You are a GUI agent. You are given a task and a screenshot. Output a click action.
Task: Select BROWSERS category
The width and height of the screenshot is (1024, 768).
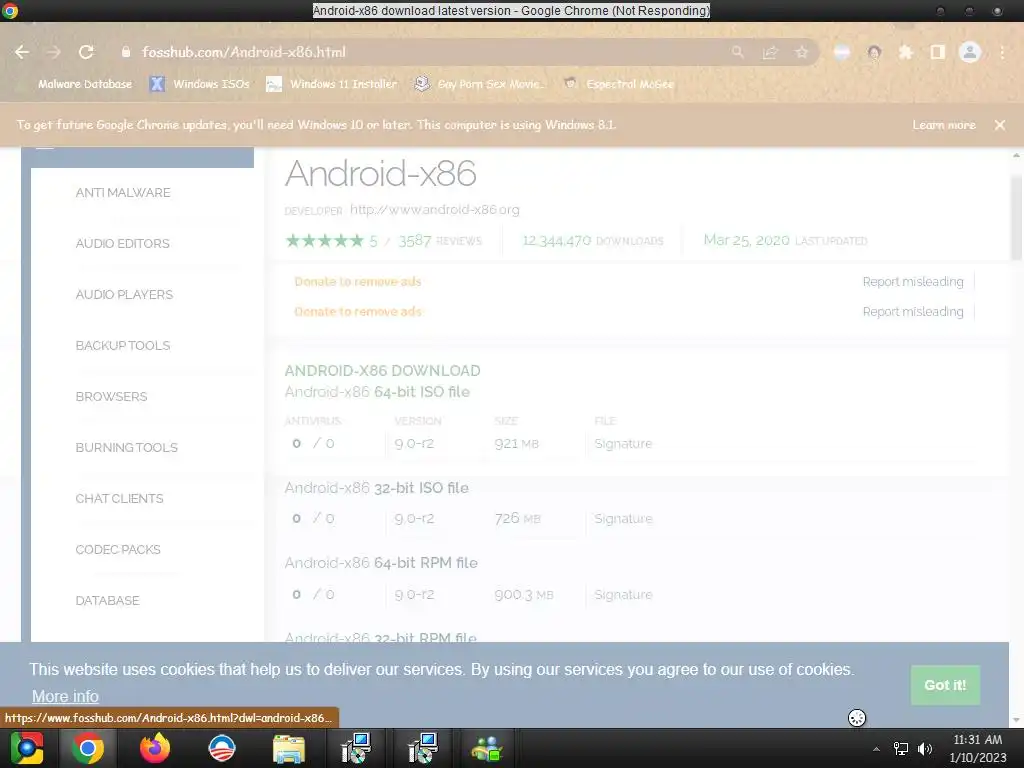(x=112, y=396)
